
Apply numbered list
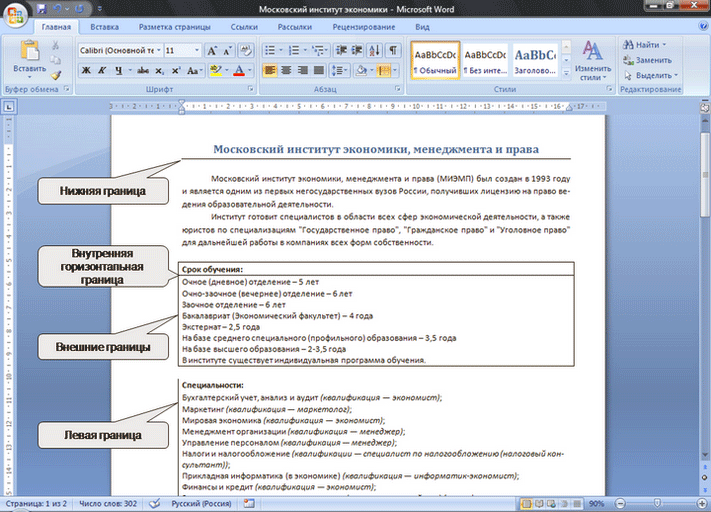click(294, 50)
